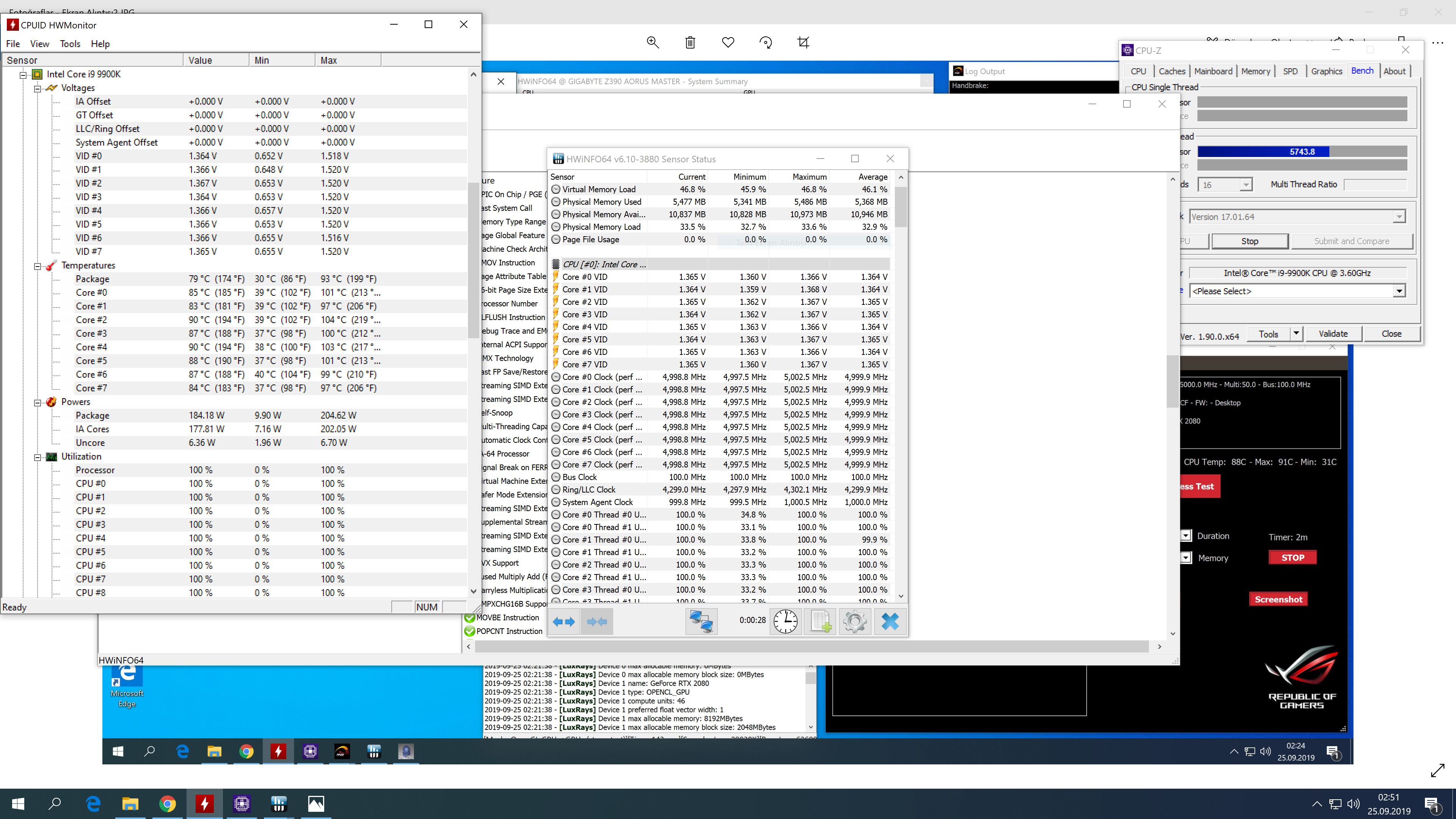Click inner screenshot taskbar search icon
This screenshot has width=1456, height=819.
pos(150,751)
